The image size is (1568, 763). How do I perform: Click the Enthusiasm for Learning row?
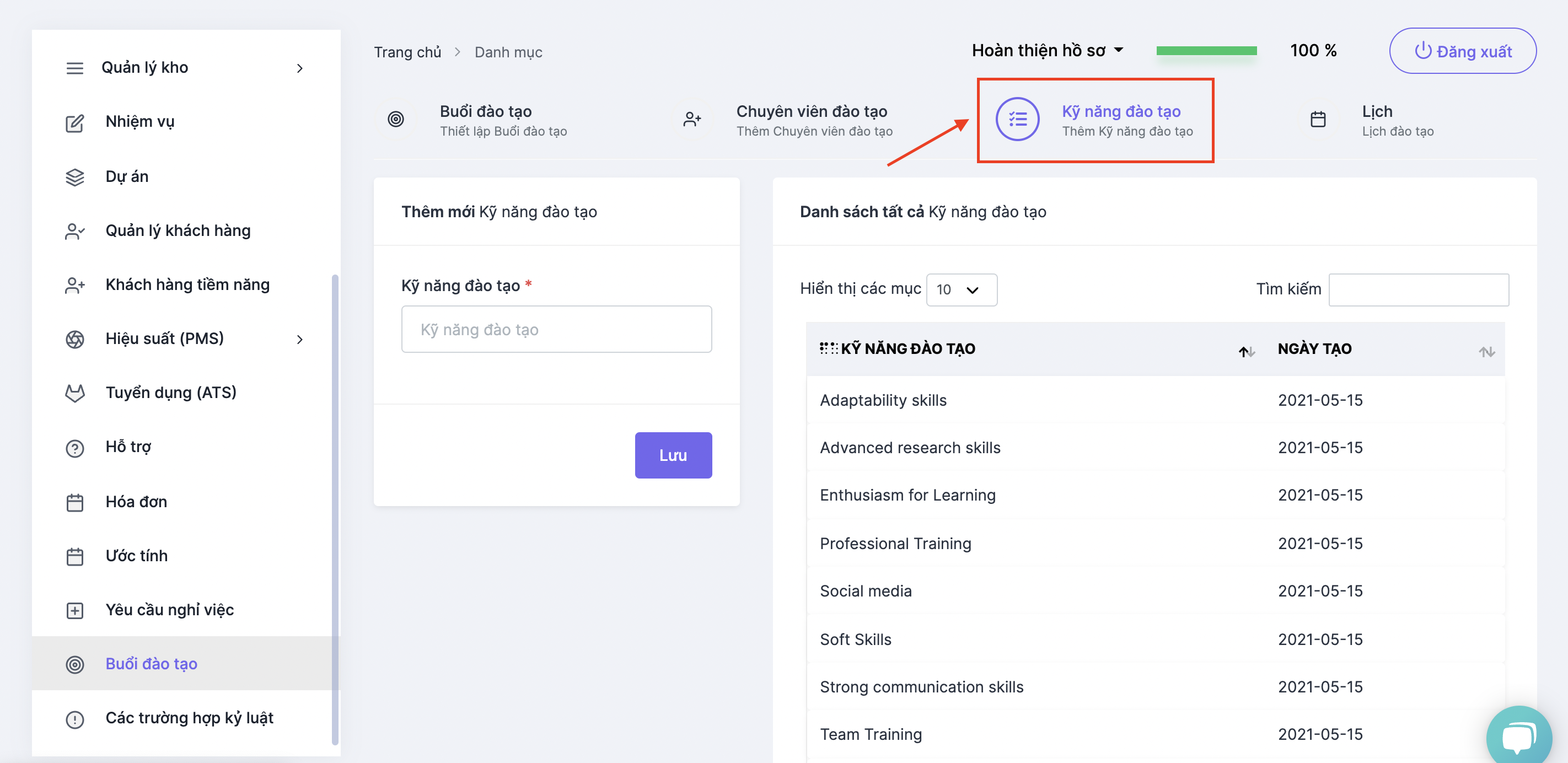(x=1155, y=495)
